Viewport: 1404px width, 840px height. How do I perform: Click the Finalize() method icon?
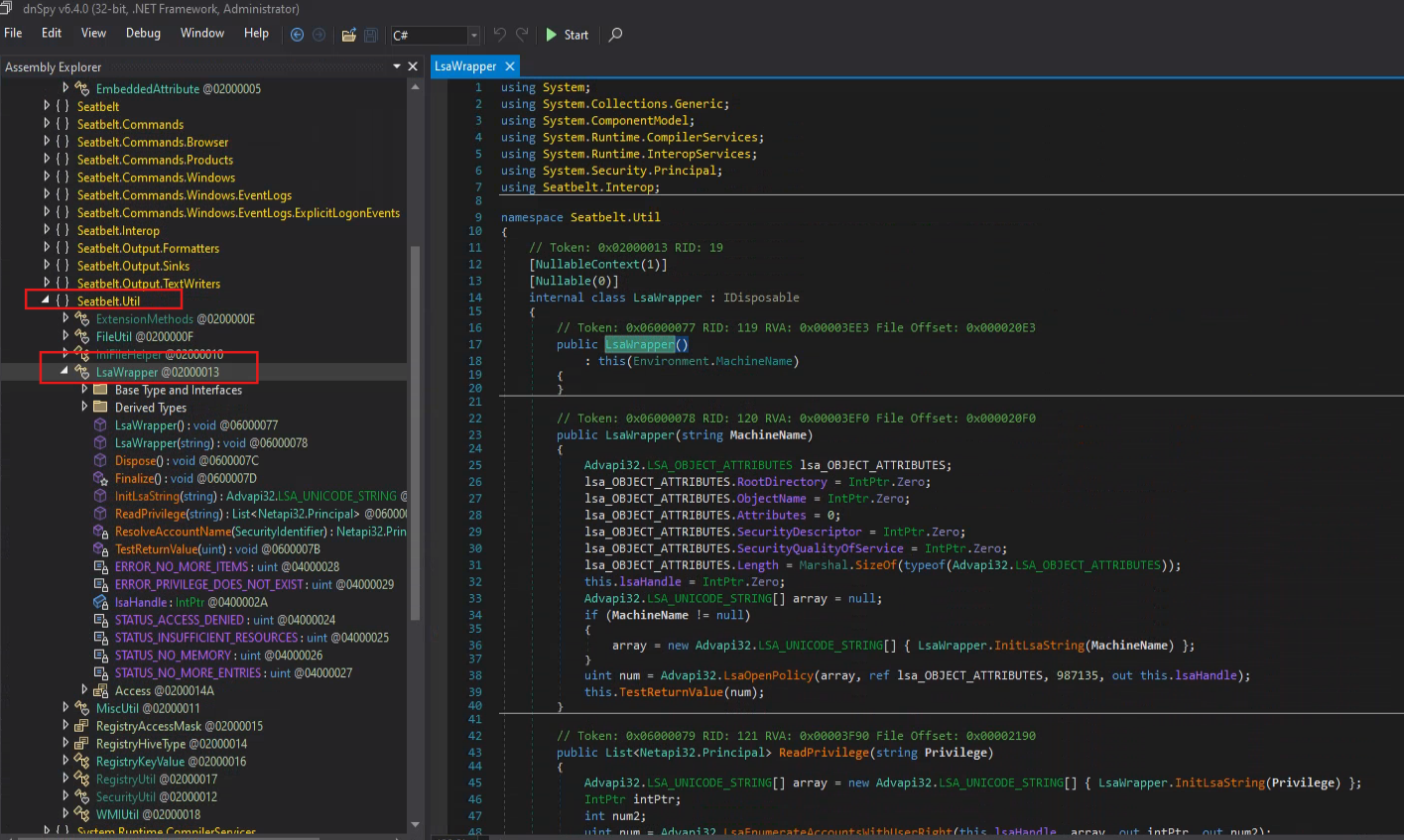click(100, 478)
